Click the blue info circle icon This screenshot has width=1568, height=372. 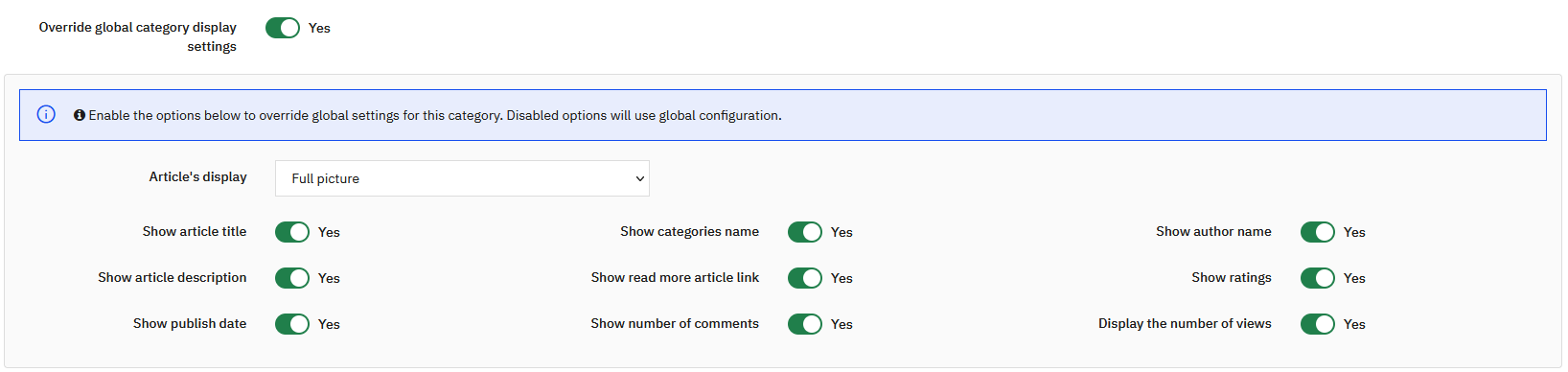click(x=46, y=114)
